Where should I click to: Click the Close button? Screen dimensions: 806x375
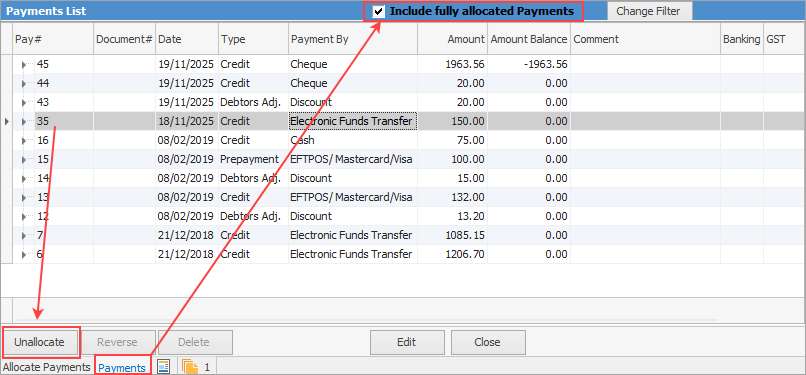pos(487,342)
